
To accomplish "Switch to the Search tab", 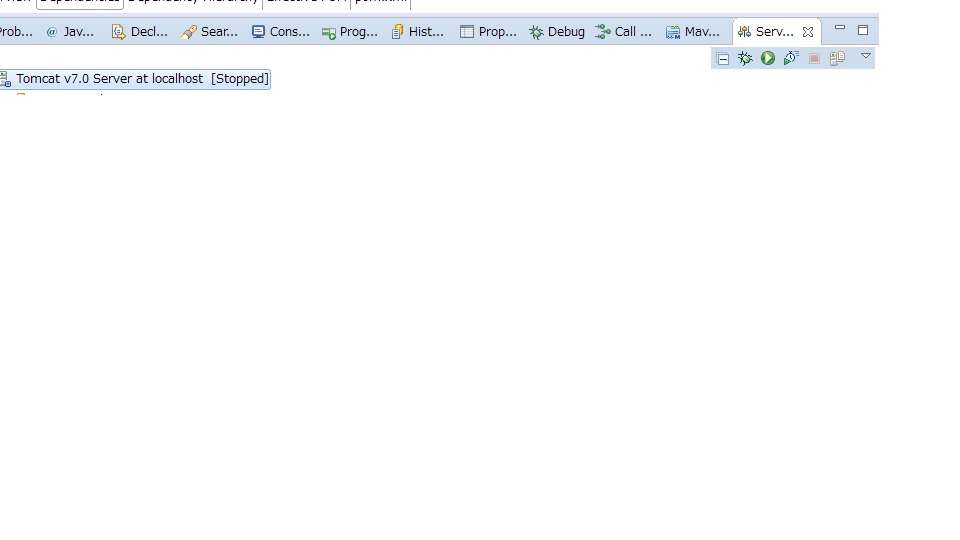I will (x=209, y=32).
